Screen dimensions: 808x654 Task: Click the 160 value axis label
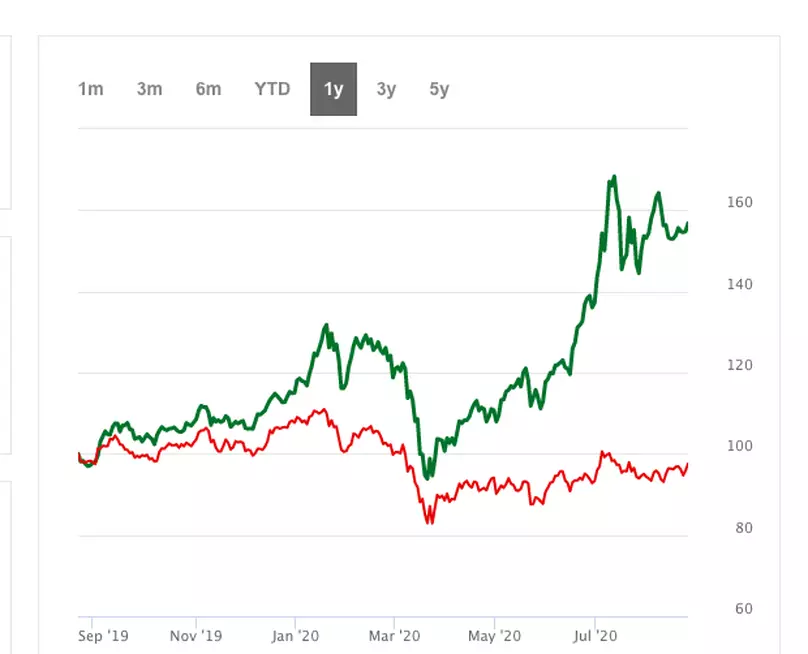(x=739, y=202)
